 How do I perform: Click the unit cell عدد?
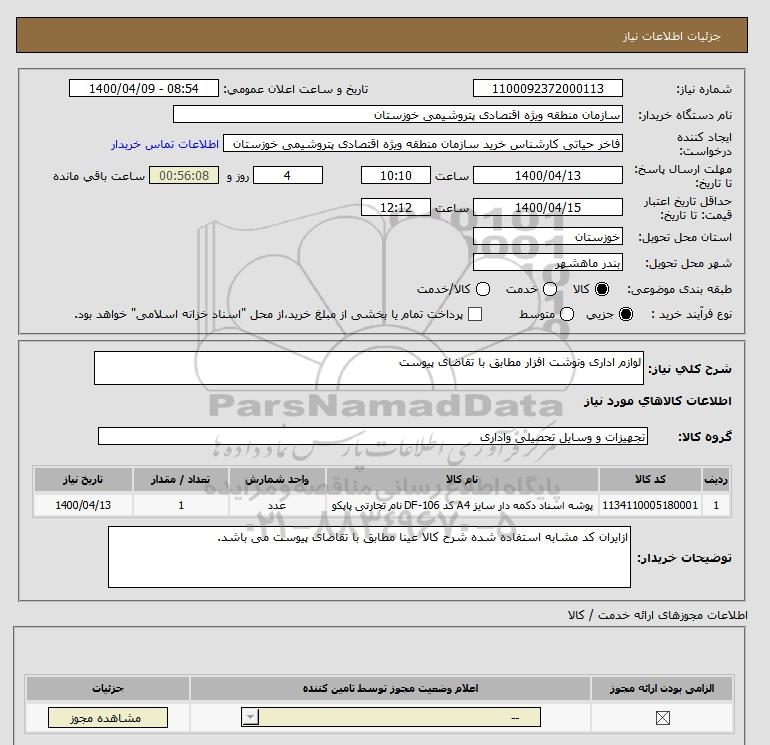point(277,505)
